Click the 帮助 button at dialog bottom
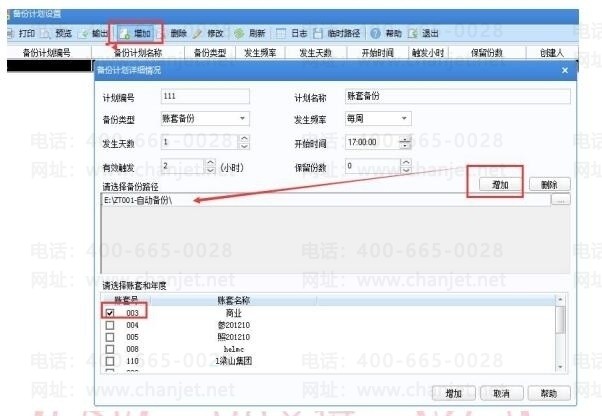This screenshot has width=602, height=416. pos(549,393)
